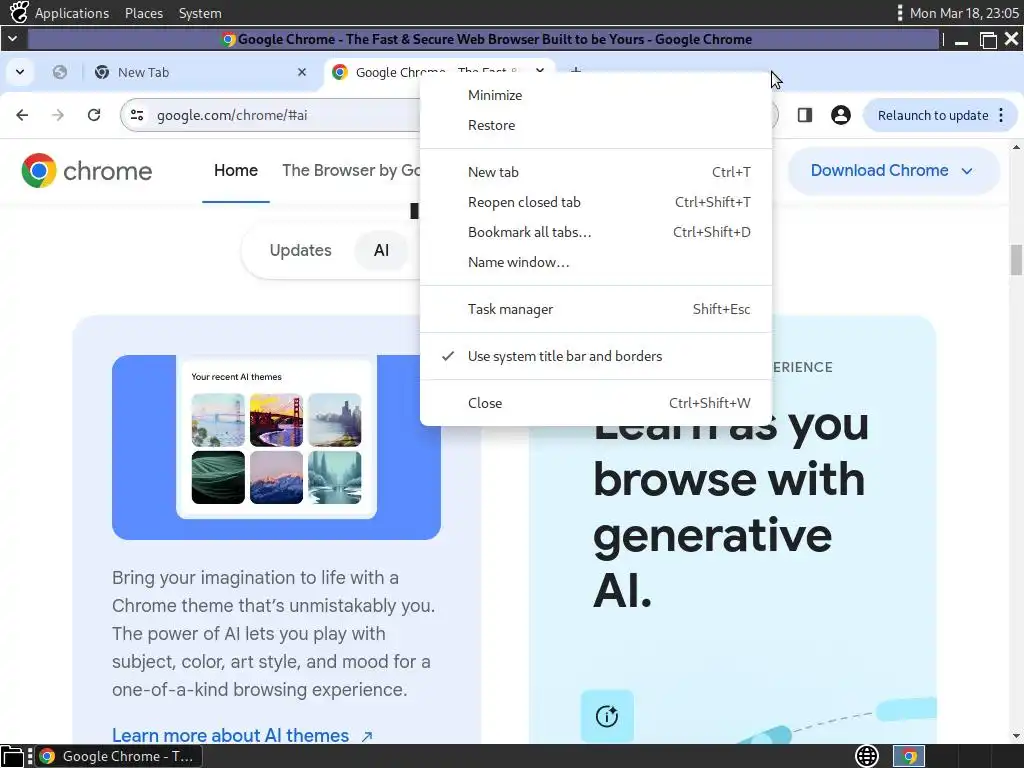Open the Home navigation link
This screenshot has width=1024, height=768.
[236, 170]
